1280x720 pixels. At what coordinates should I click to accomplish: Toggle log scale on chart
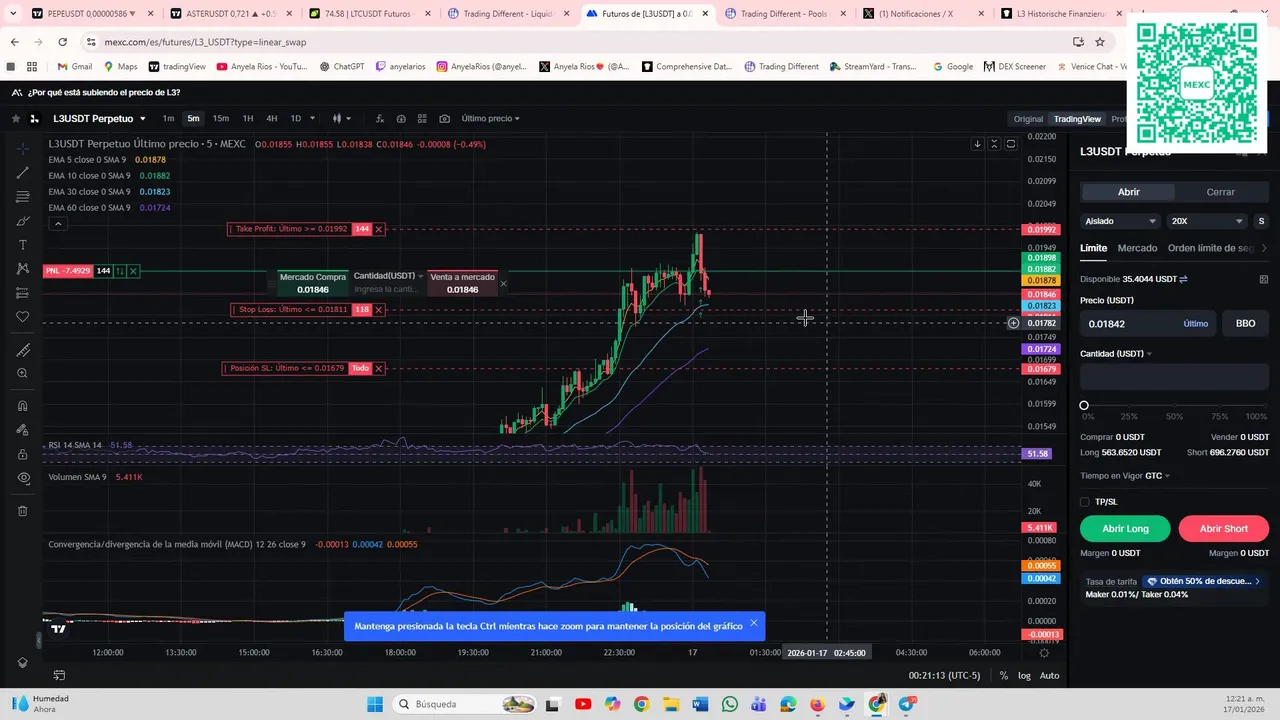(1024, 676)
